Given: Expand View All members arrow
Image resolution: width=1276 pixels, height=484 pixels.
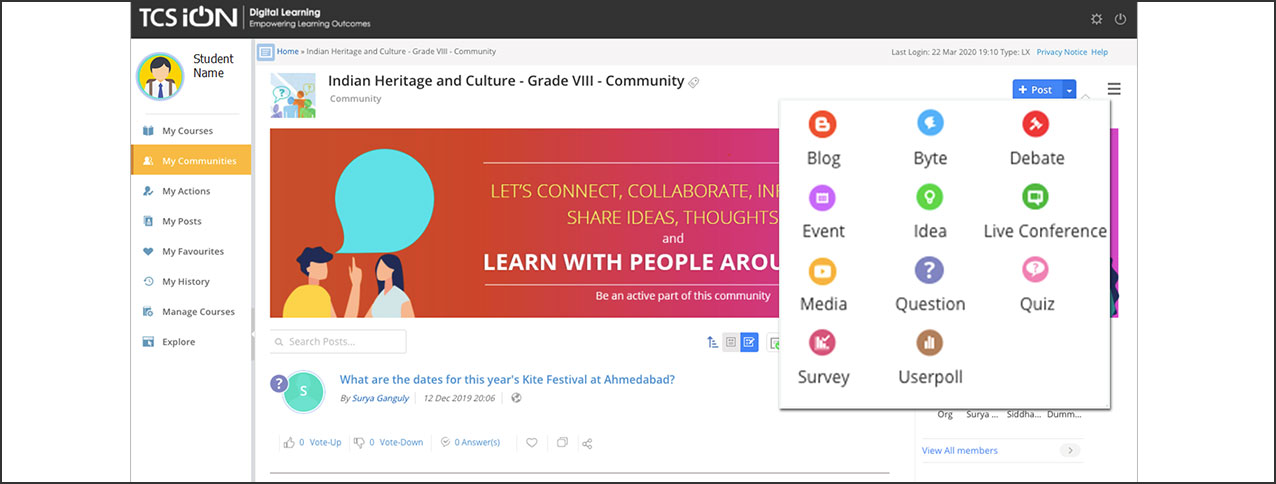Looking at the screenshot, I should pyautogui.click(x=1071, y=451).
